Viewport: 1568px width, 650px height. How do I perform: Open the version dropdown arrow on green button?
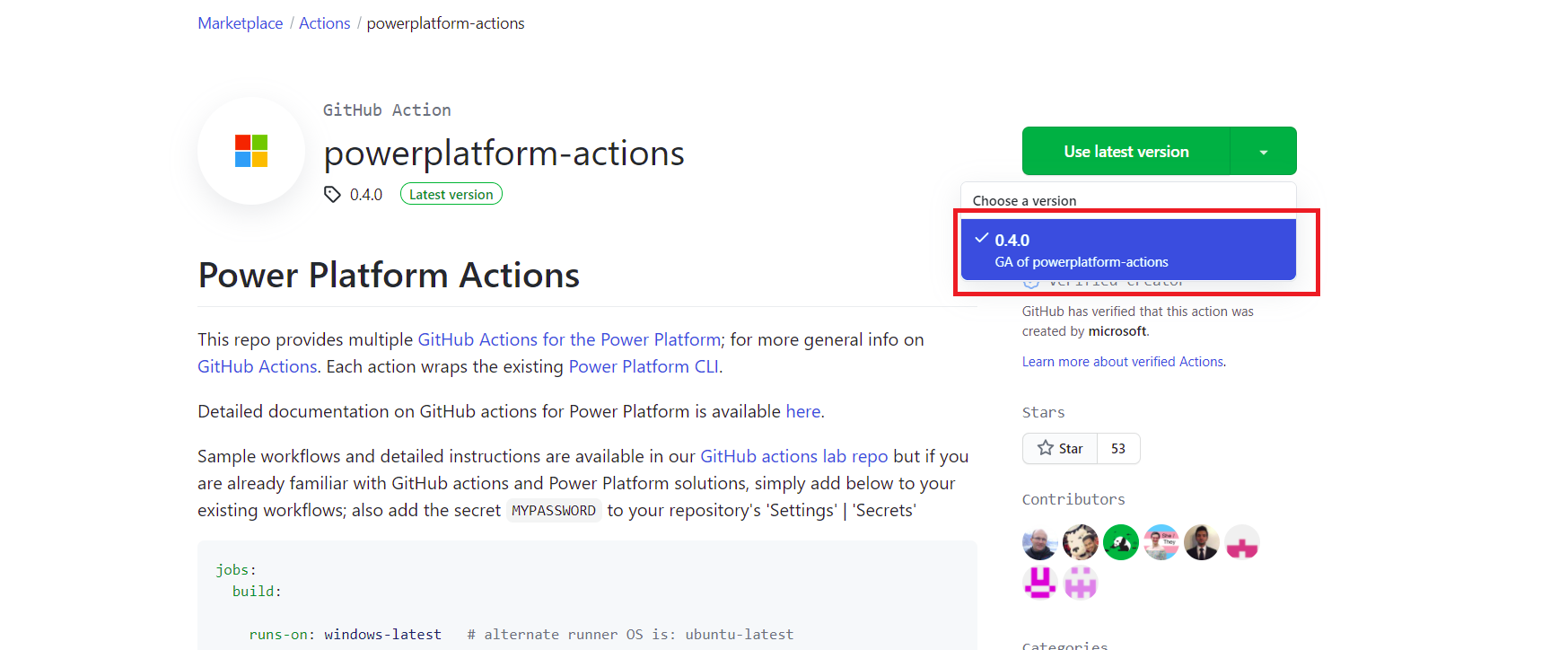pos(1265,151)
